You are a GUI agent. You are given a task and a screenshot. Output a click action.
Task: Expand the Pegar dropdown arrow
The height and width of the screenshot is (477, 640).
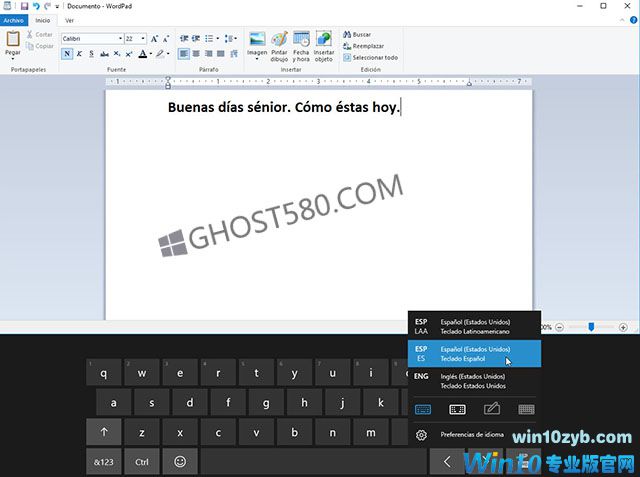click(x=13, y=59)
